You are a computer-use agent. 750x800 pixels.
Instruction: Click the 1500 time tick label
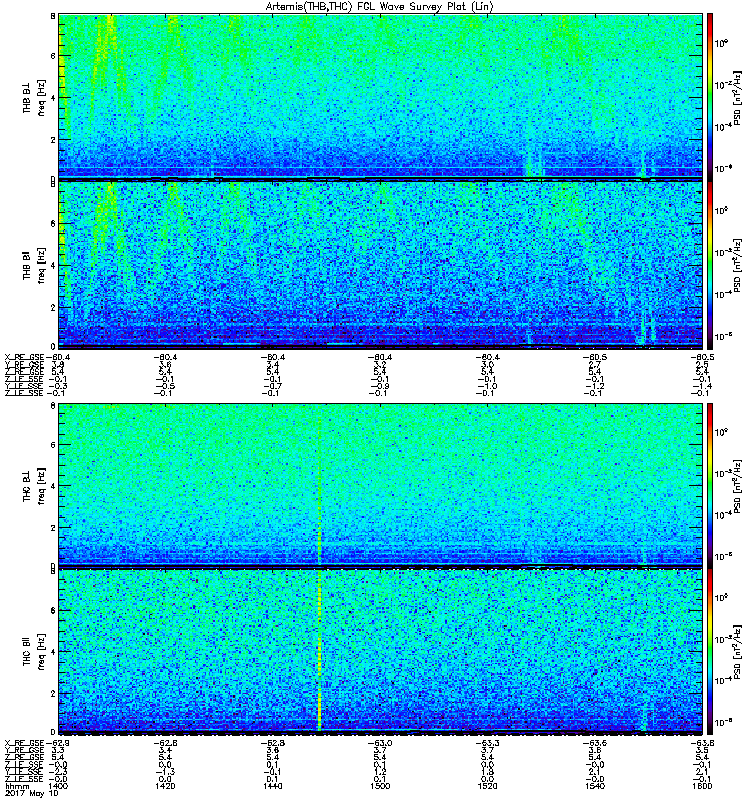[x=380, y=786]
